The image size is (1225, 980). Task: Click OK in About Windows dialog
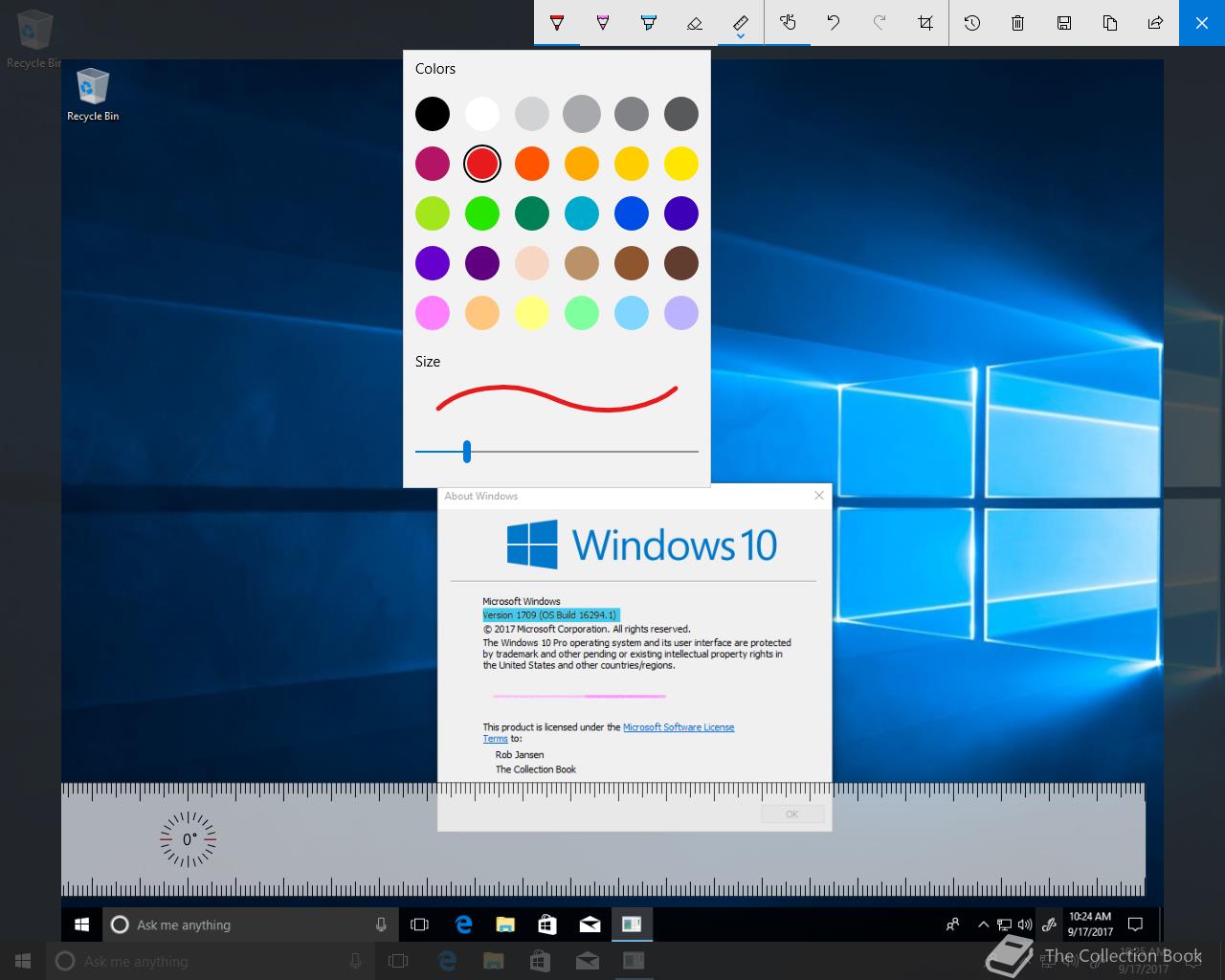coord(792,814)
